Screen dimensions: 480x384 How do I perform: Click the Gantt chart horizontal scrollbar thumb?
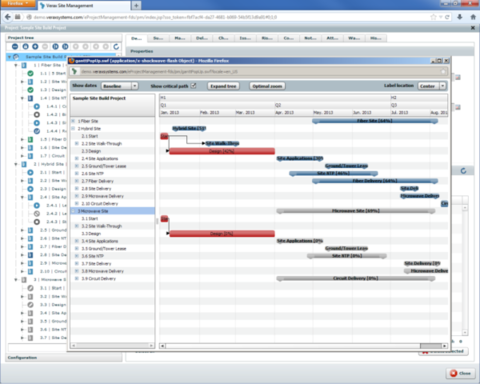pos(431,346)
